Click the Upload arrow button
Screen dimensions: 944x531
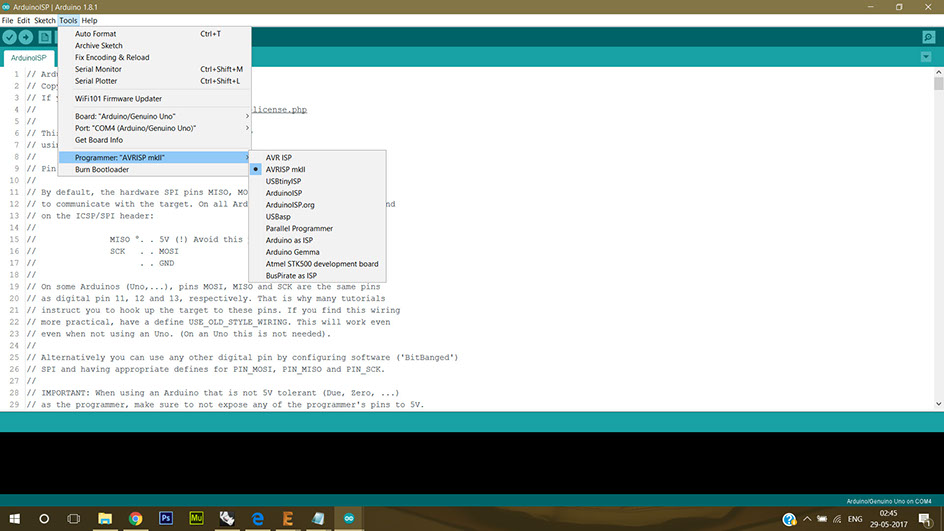26,37
